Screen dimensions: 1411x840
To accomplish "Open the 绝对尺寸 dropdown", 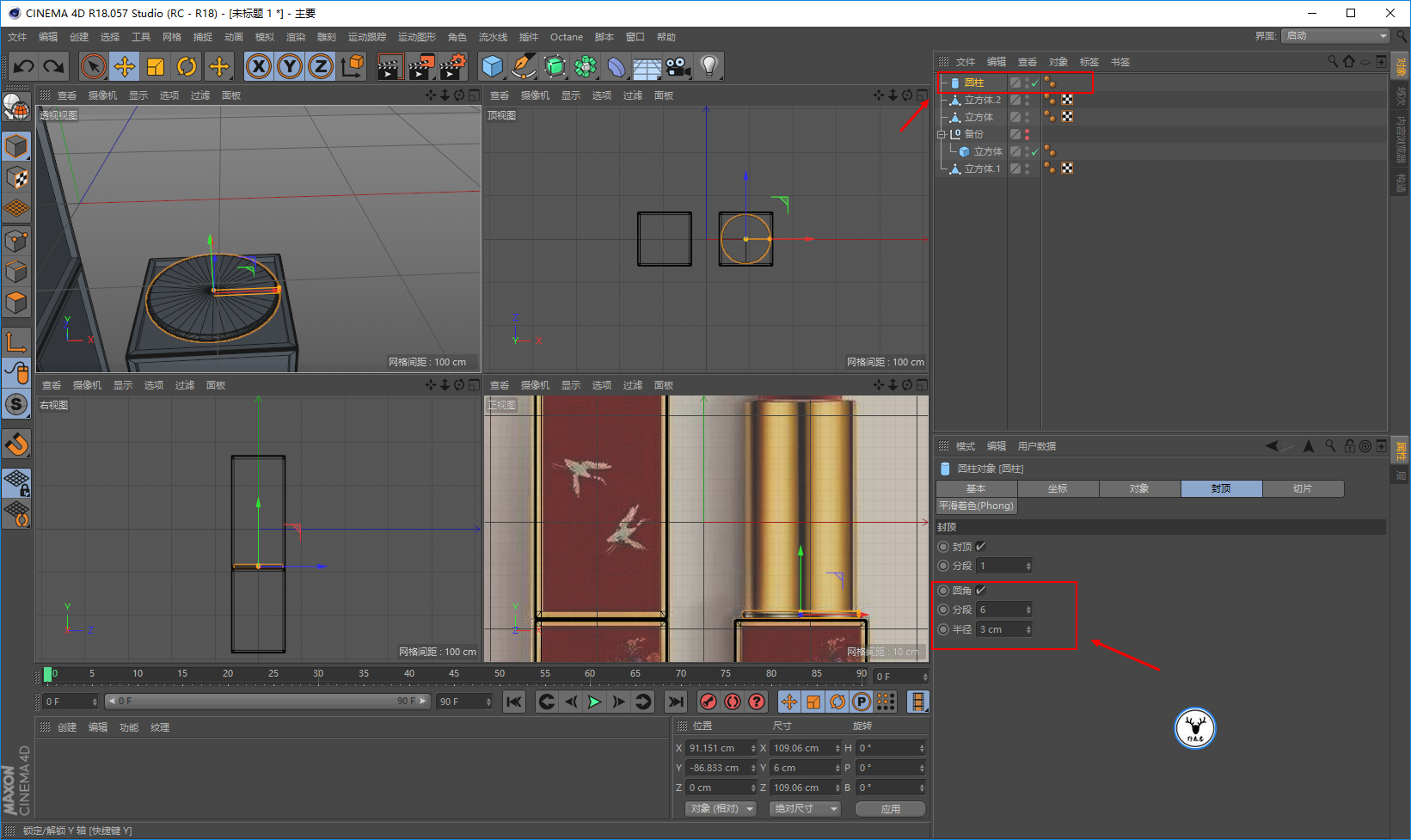I will pyautogui.click(x=806, y=809).
